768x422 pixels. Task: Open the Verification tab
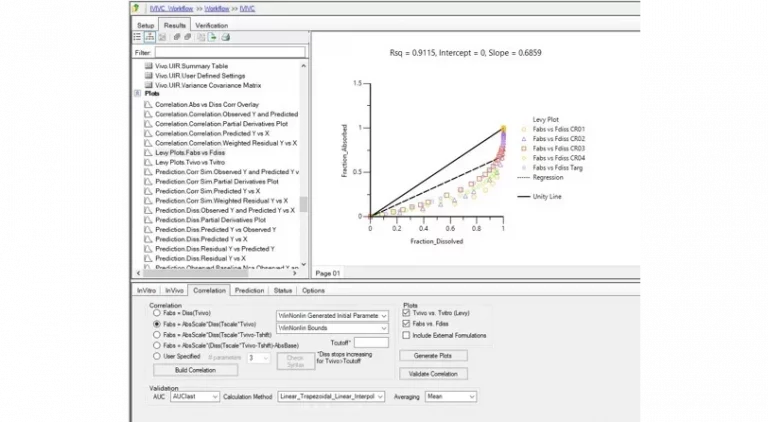(211, 24)
